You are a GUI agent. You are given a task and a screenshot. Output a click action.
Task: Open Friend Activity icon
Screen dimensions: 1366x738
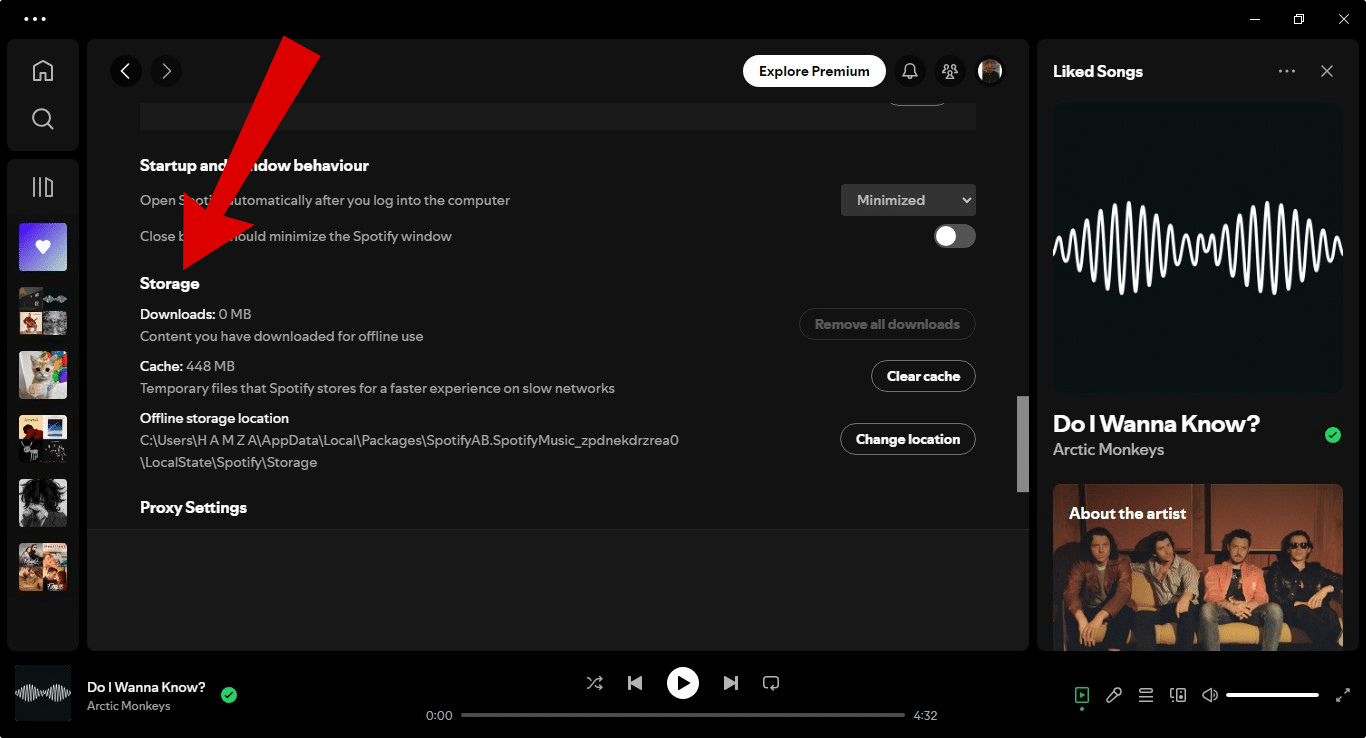[x=950, y=71]
